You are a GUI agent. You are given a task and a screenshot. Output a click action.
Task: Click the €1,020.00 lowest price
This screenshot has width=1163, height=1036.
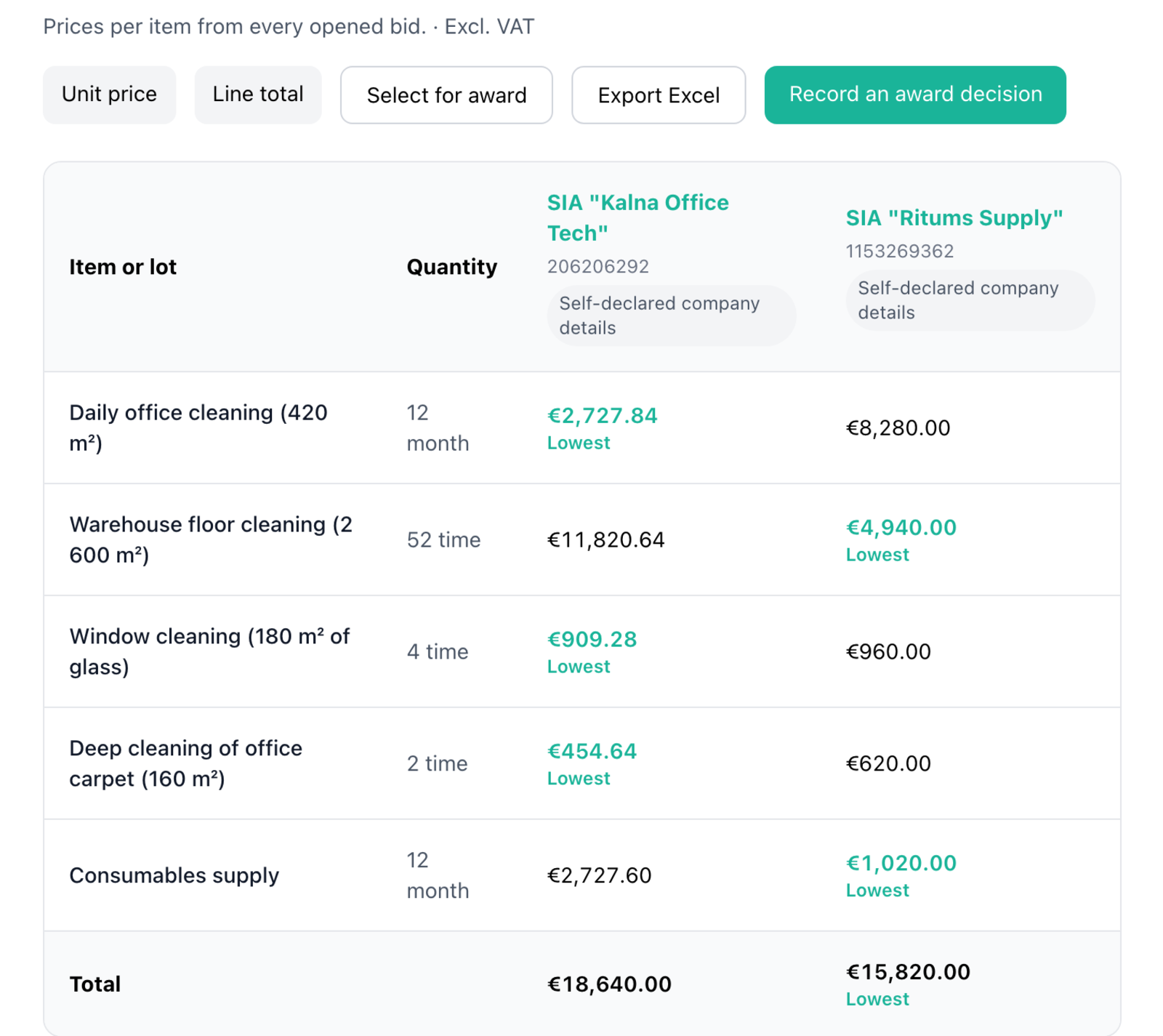coord(901,864)
